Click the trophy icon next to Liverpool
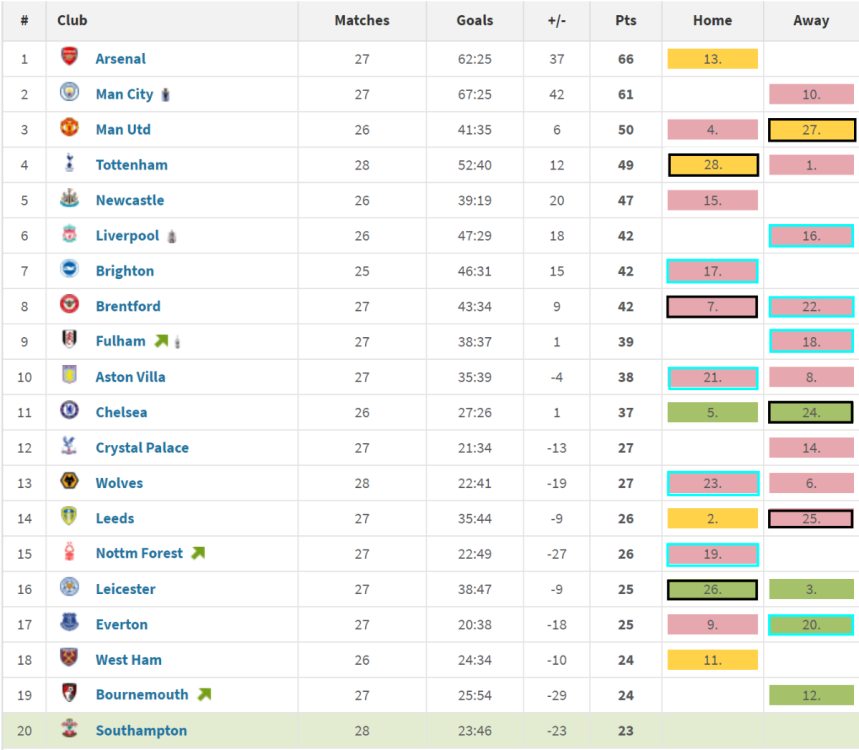Image resolution: width=859 pixels, height=750 pixels. point(172,236)
